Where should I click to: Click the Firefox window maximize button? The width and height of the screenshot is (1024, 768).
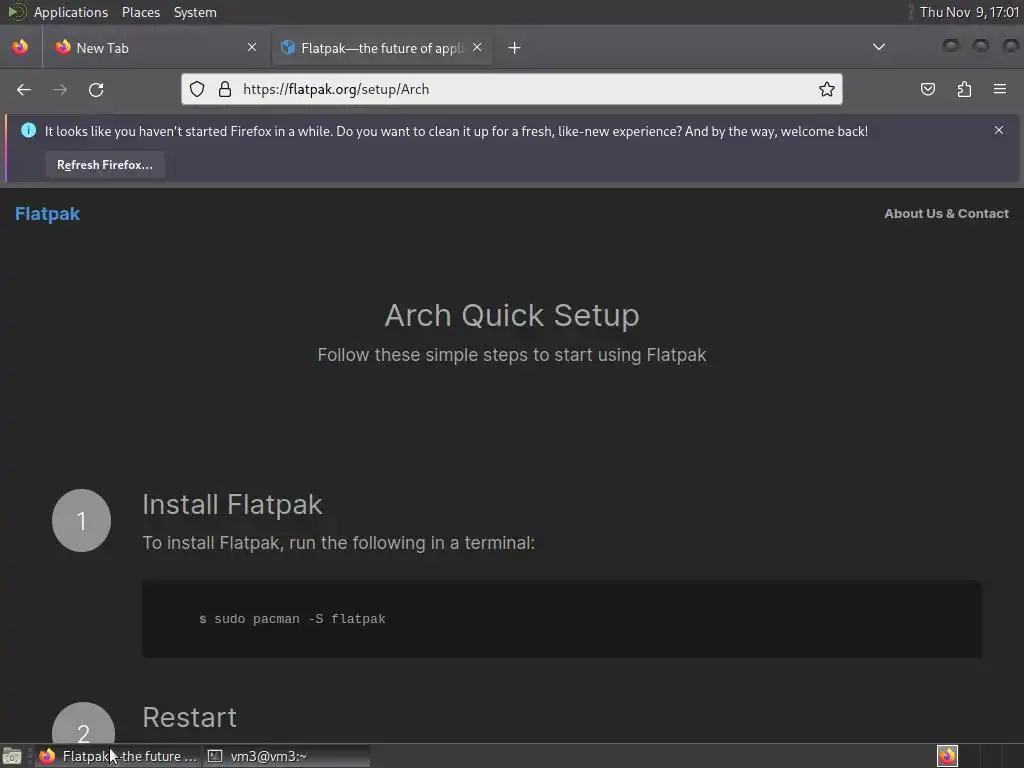pyautogui.click(x=981, y=46)
